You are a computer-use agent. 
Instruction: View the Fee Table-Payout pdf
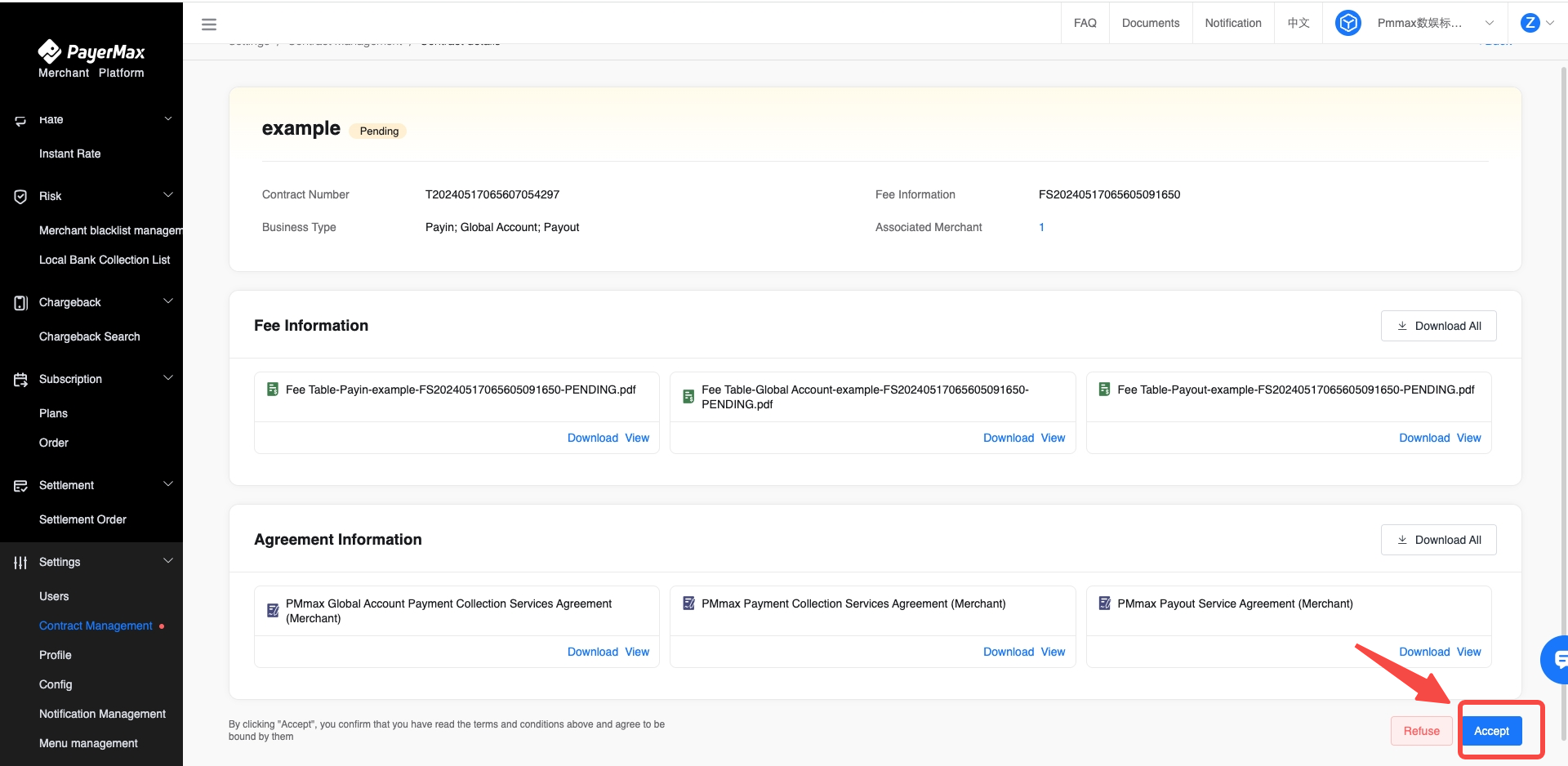tap(1468, 438)
